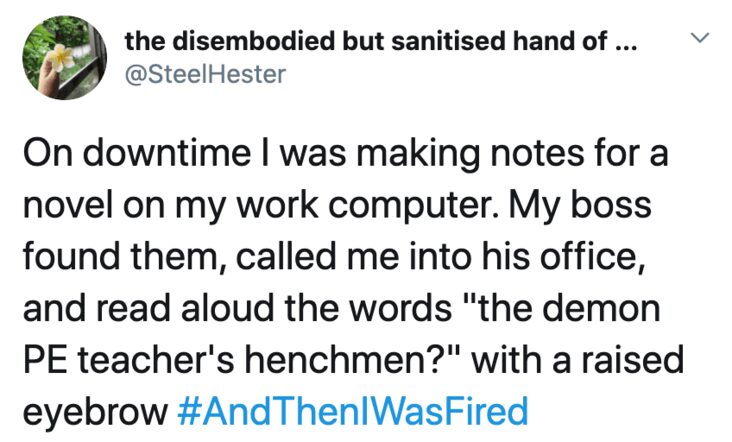Visit the @SteelHester handle

[x=205, y=75]
